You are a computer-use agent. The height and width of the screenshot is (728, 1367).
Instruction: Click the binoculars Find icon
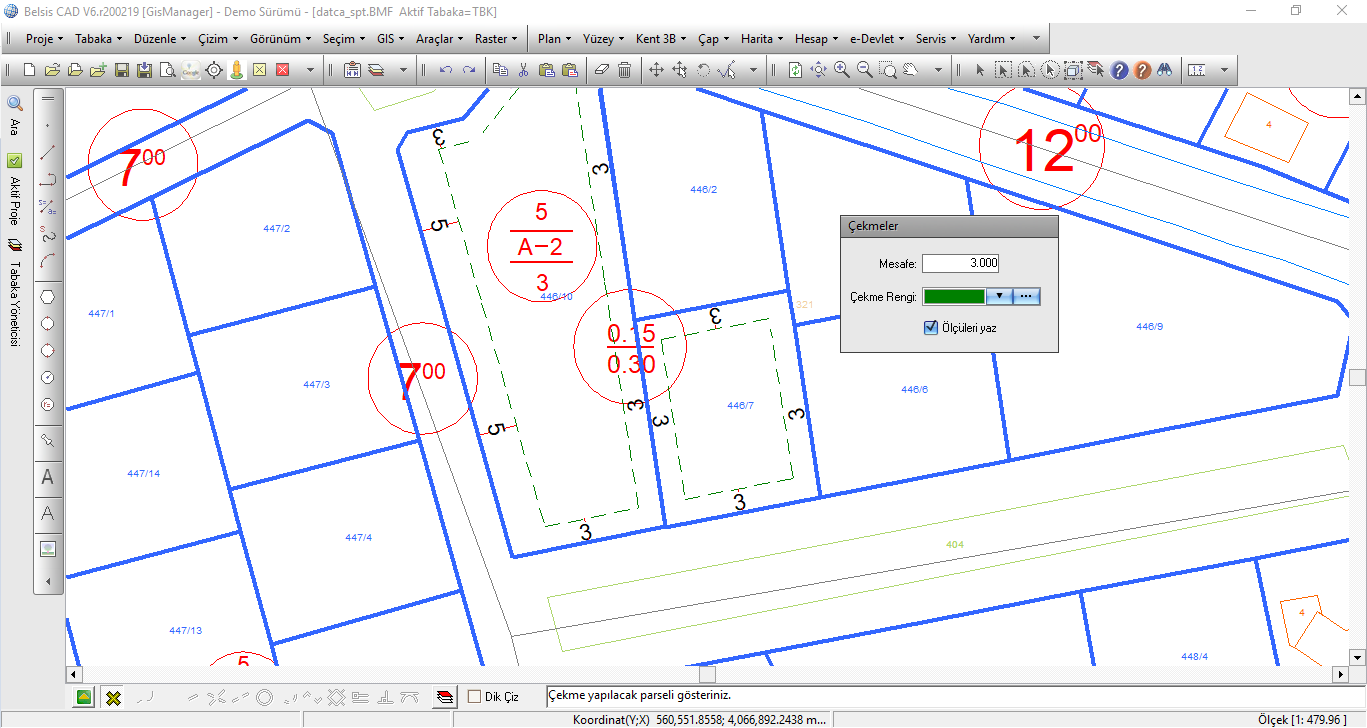pyautogui.click(x=1164, y=70)
